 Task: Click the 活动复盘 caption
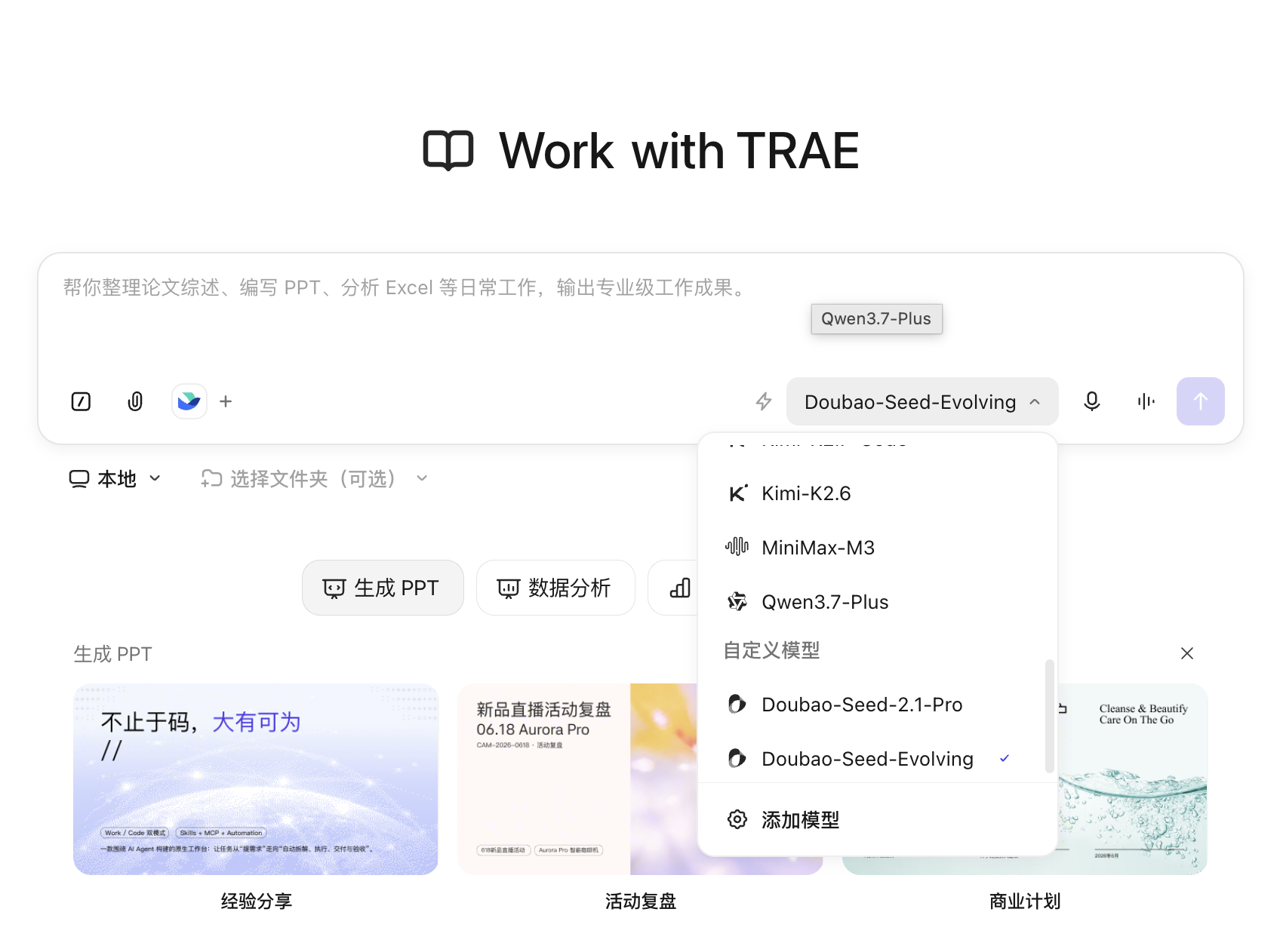(641, 901)
